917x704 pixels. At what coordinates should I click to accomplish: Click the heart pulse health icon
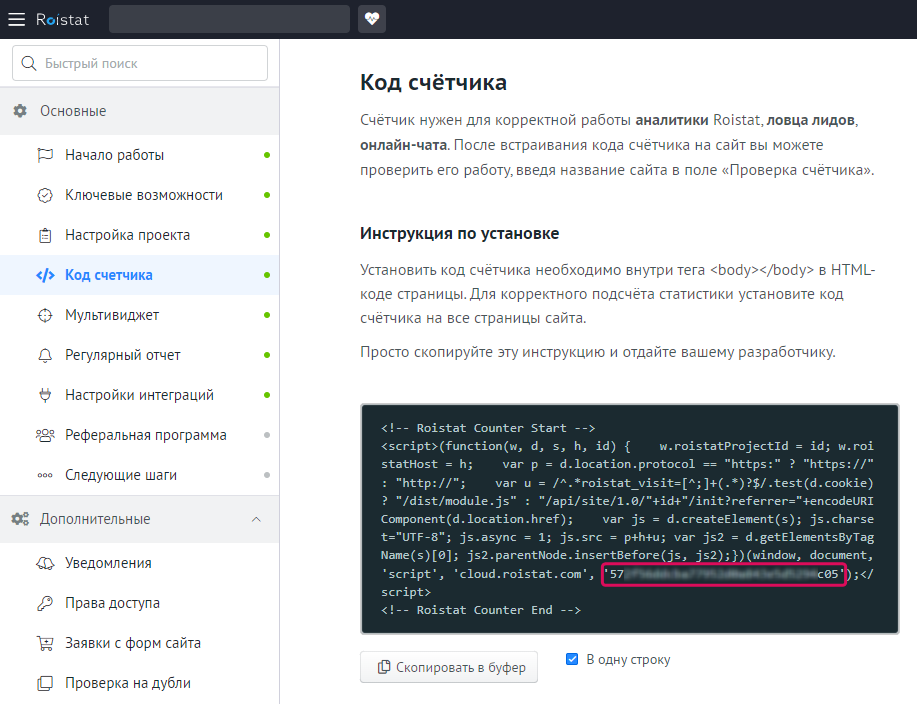[x=372, y=19]
